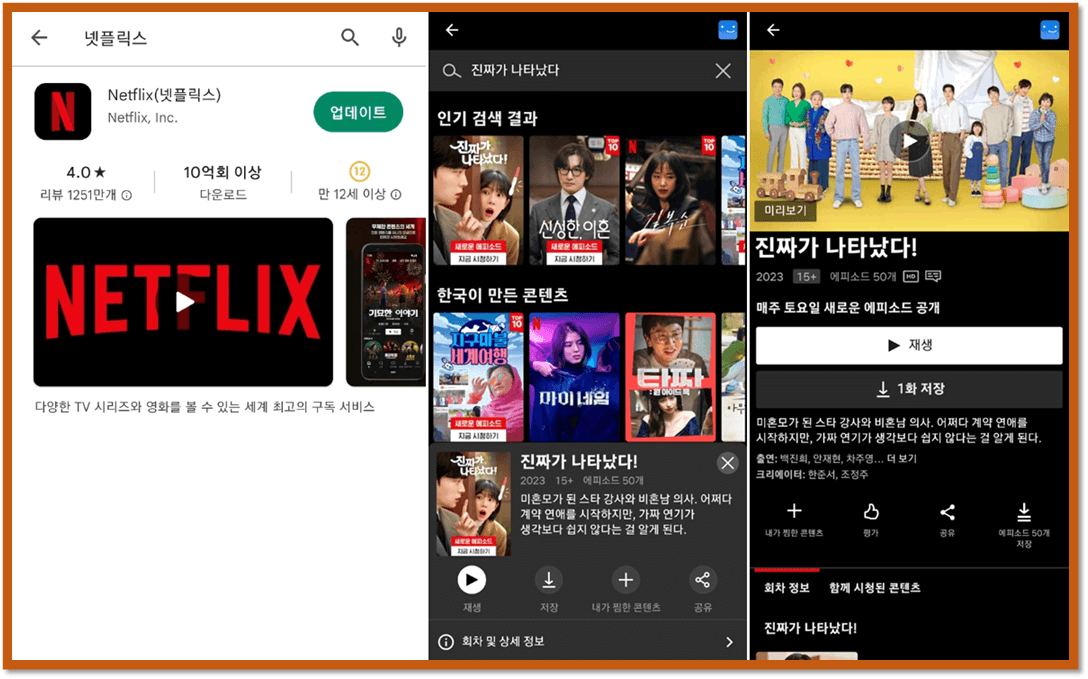Tap the 공유 share icon in the preview card
Viewport: 1088px width, 679px height.
point(702,580)
